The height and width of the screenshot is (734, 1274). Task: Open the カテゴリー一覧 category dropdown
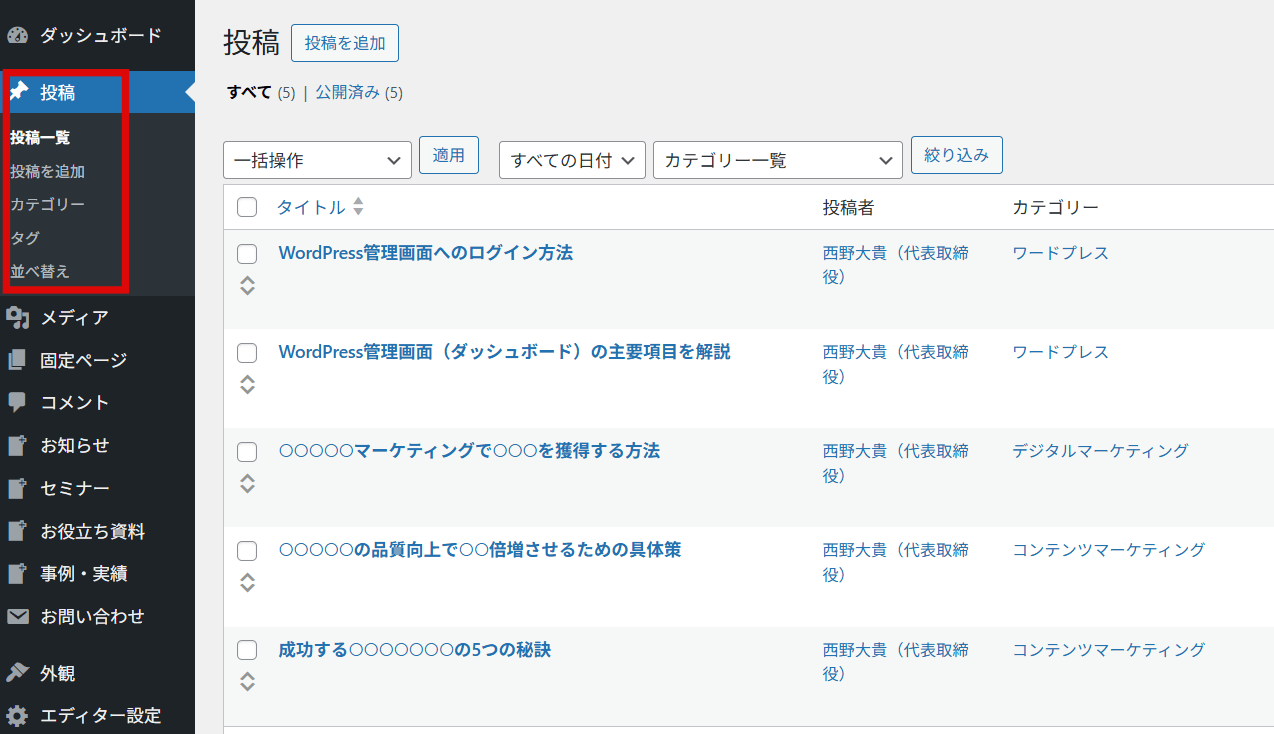click(x=777, y=160)
